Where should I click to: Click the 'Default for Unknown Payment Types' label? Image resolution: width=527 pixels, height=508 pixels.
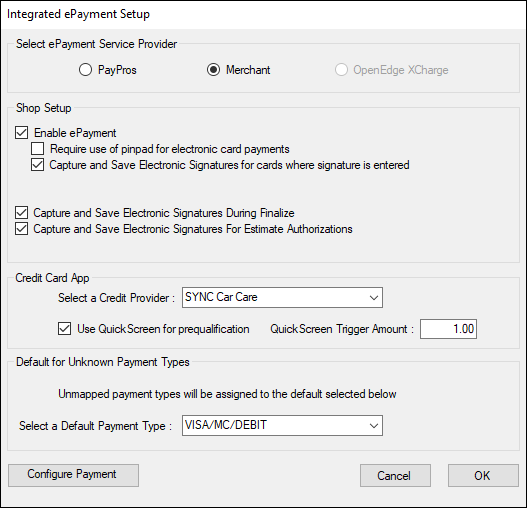103,362
